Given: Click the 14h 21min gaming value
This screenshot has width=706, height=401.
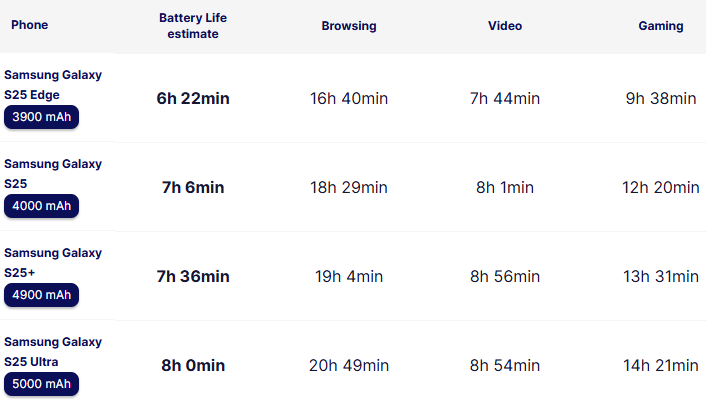Looking at the screenshot, I should (x=662, y=365).
